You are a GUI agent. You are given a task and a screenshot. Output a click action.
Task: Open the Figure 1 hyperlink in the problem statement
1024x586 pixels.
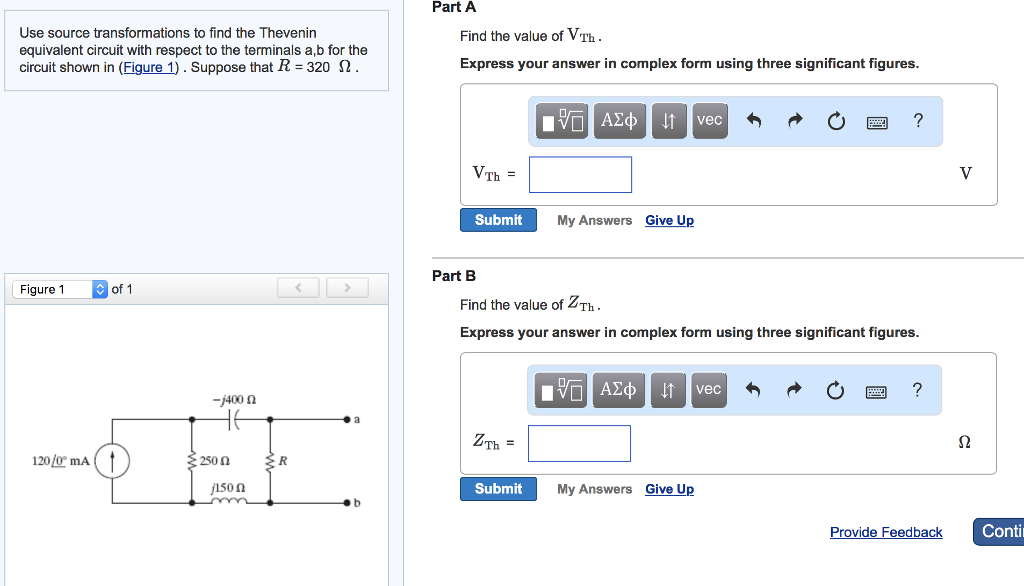148,67
